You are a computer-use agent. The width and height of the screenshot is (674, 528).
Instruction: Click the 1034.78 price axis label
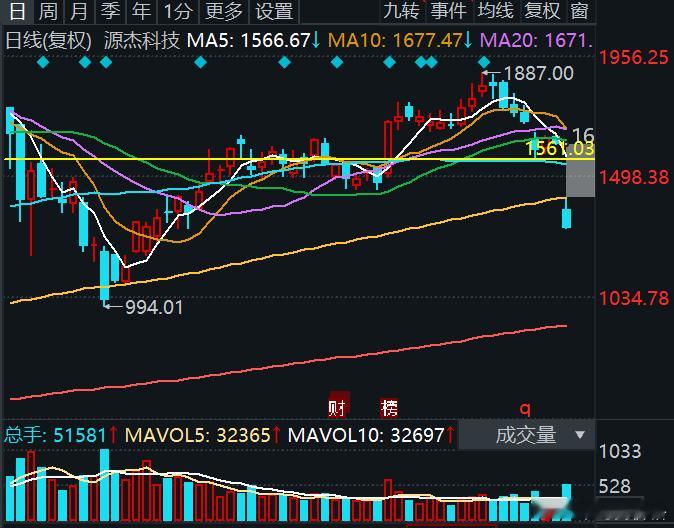click(634, 298)
